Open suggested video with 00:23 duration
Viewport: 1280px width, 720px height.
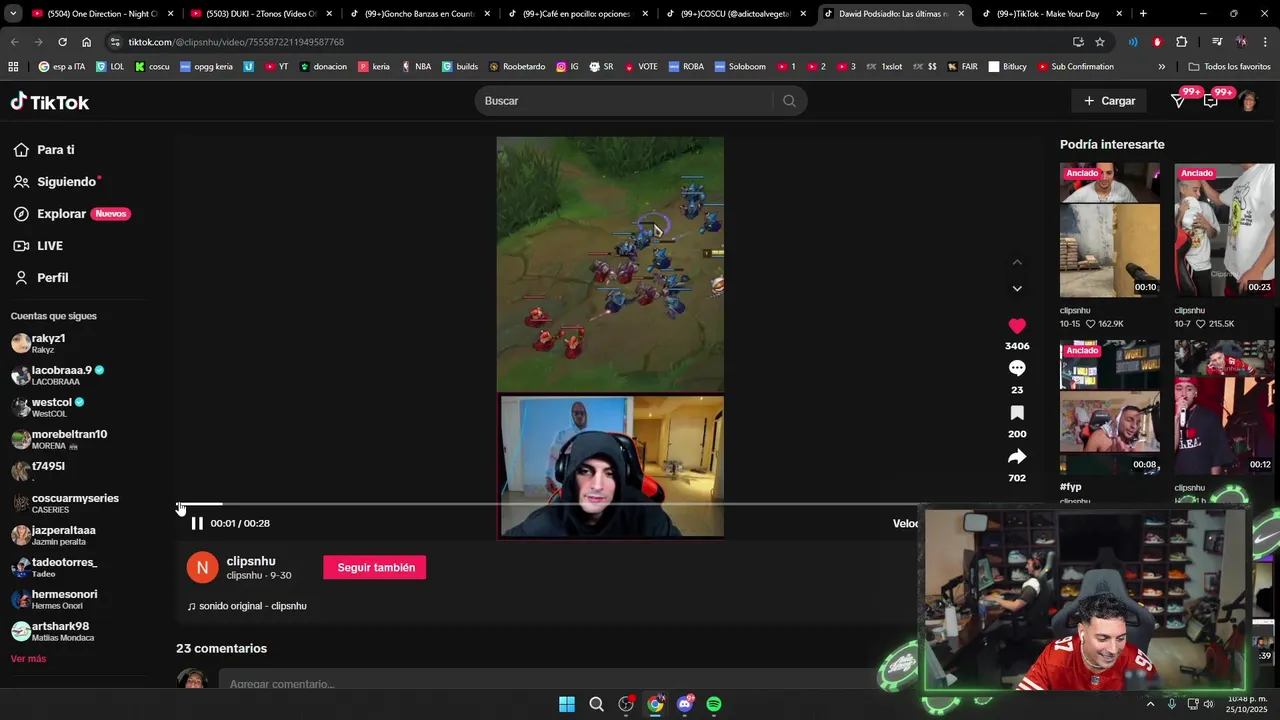[x=1224, y=230]
